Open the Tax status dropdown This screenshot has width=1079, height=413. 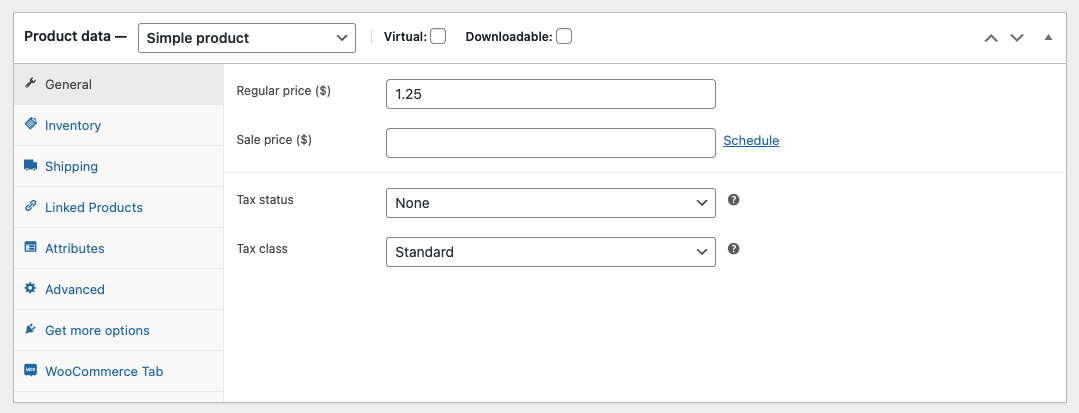pyautogui.click(x=551, y=203)
